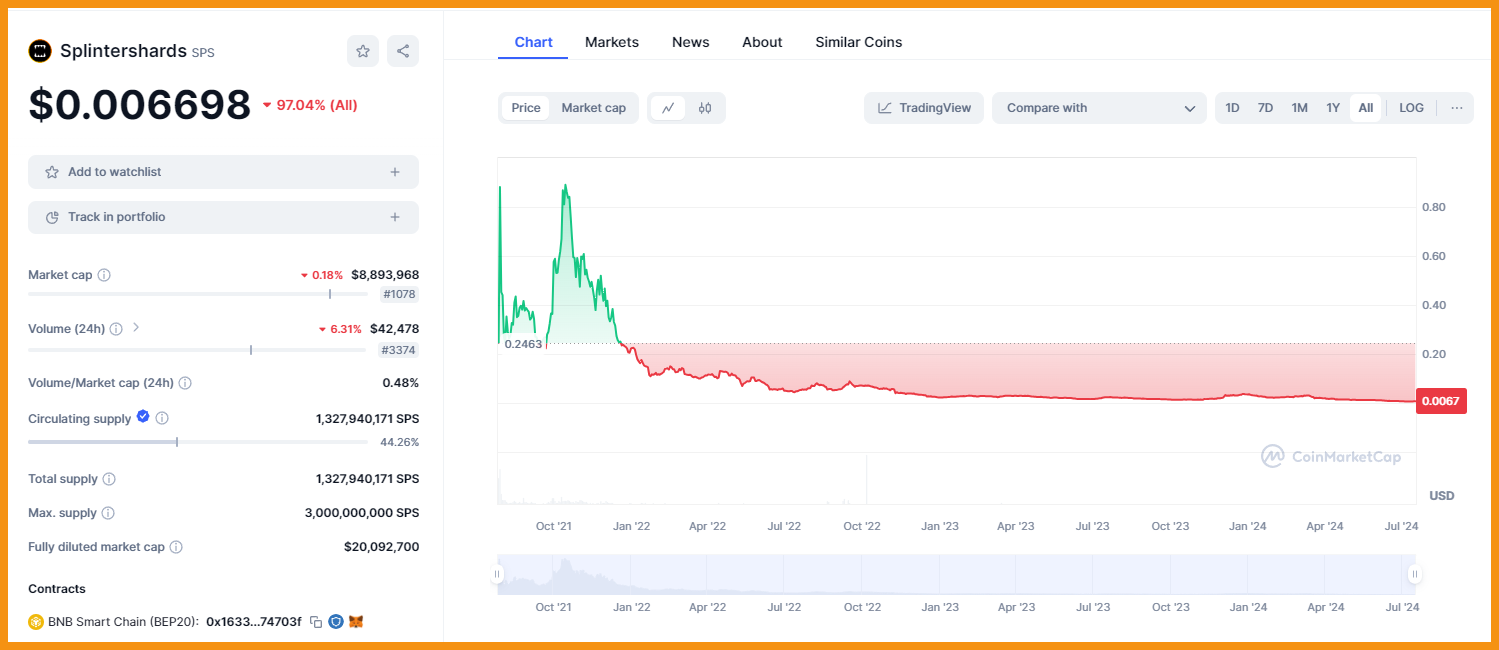Show the Market cap info tooltip icon

(x=104, y=275)
